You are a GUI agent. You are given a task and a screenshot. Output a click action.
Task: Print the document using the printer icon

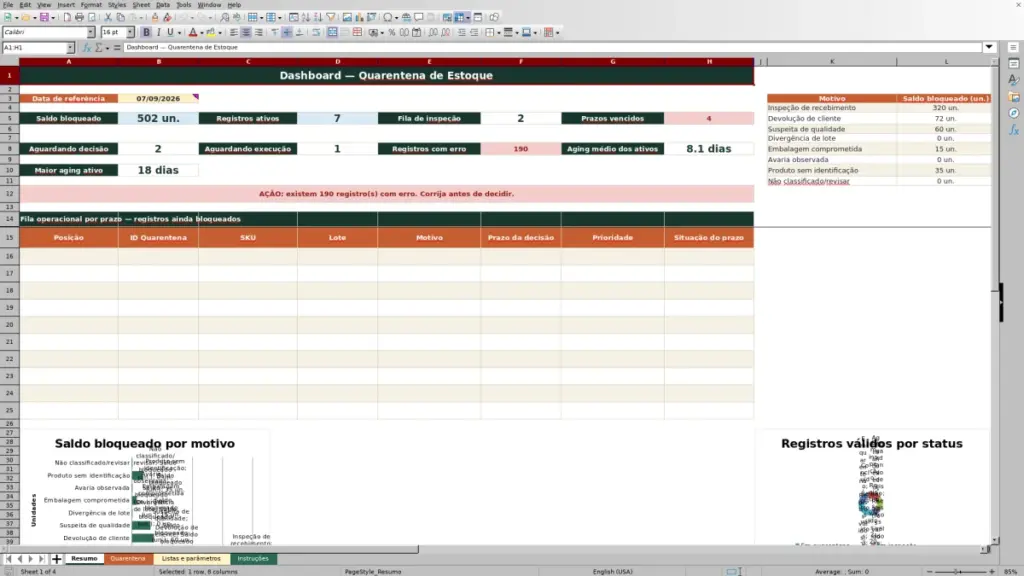pos(79,18)
